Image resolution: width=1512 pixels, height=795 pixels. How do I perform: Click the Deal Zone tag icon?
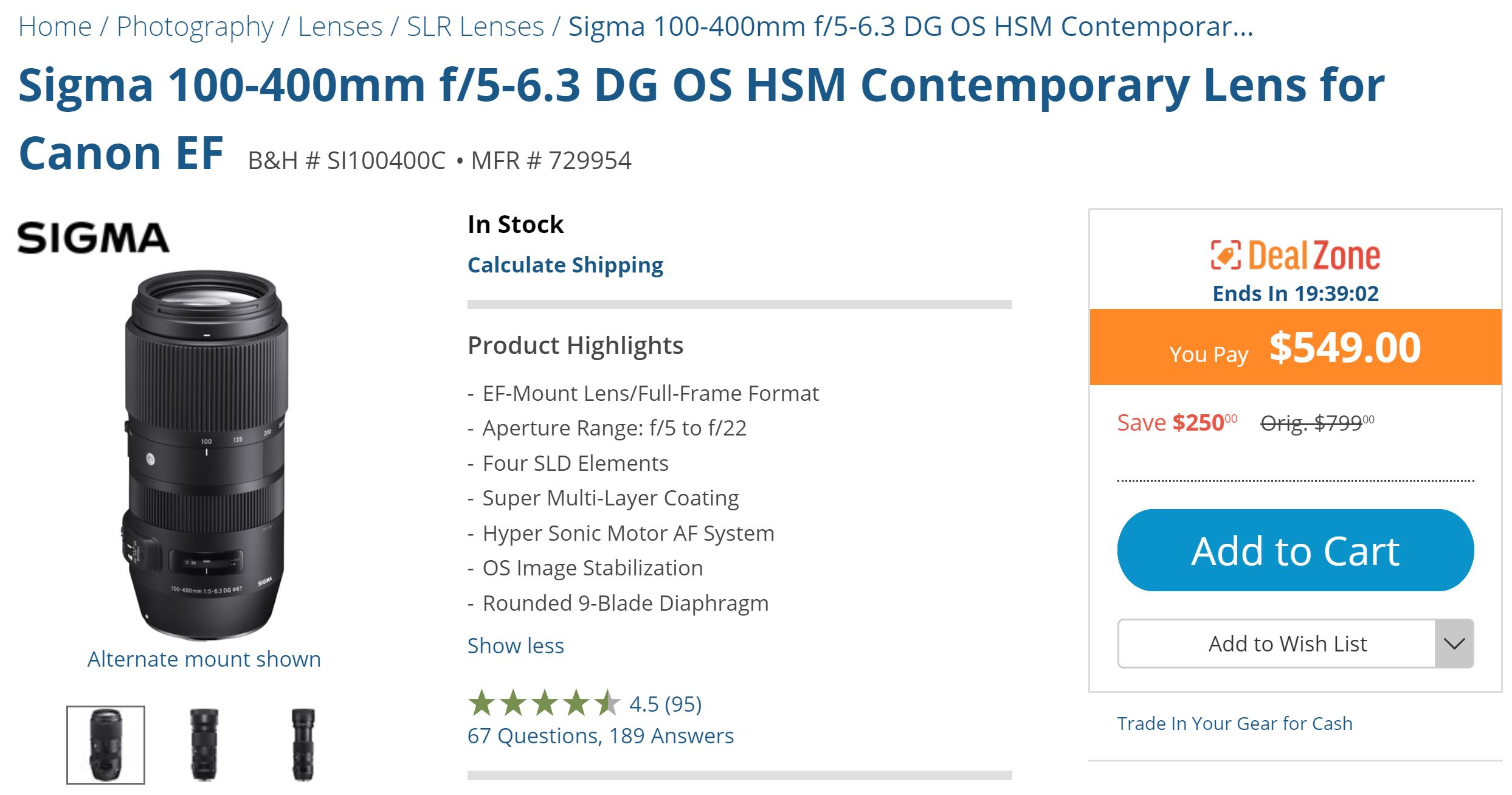1225,255
